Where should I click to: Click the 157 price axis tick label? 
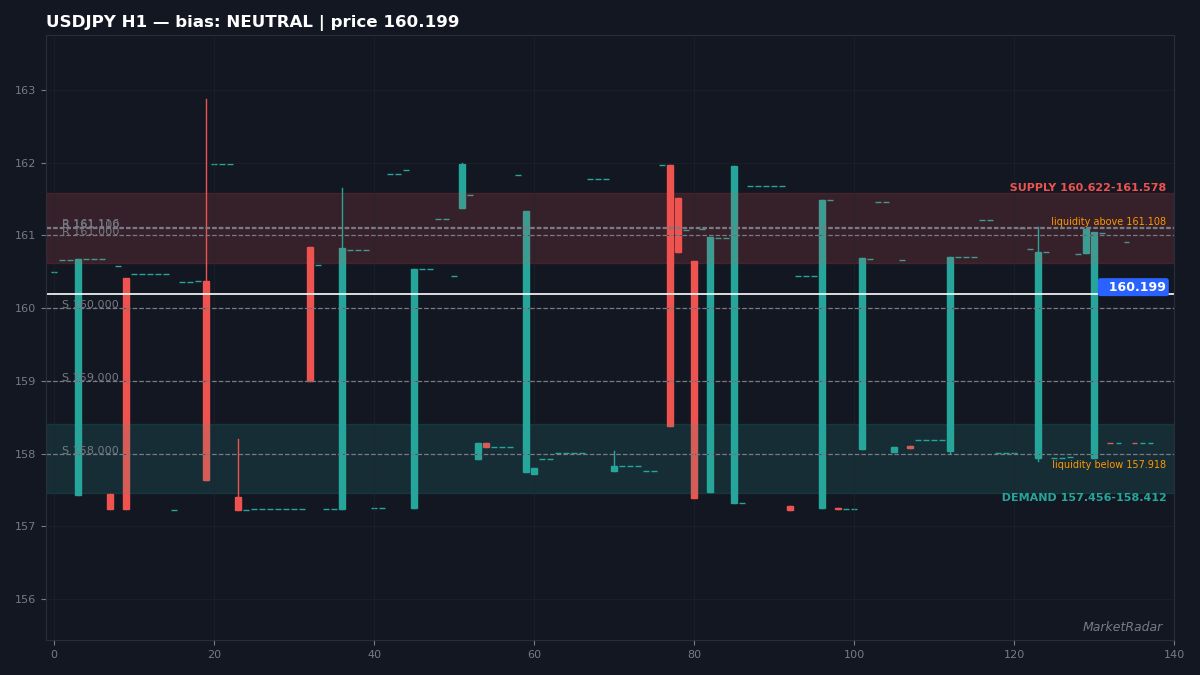[24, 527]
